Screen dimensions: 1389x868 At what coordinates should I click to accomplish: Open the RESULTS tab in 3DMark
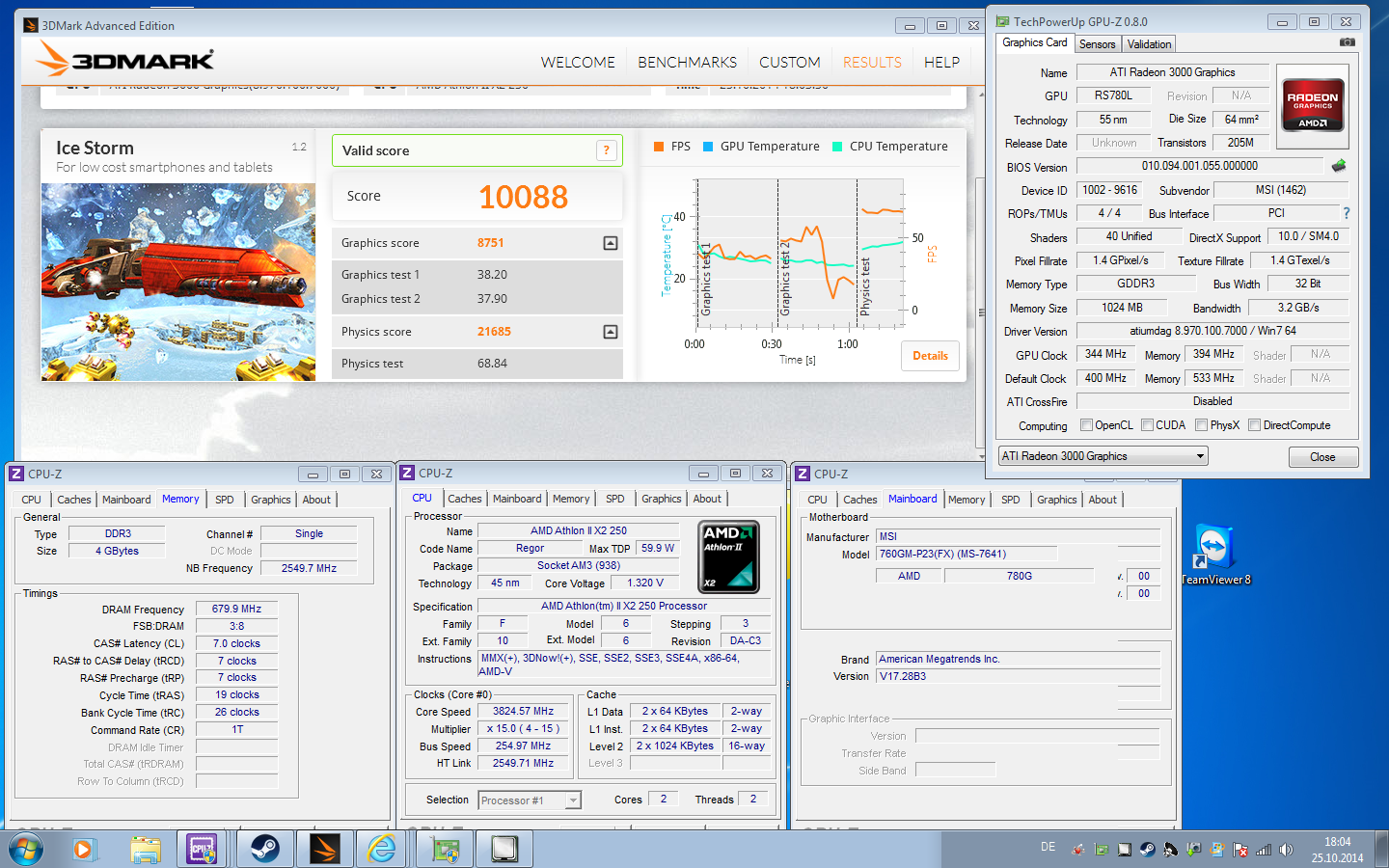[872, 62]
